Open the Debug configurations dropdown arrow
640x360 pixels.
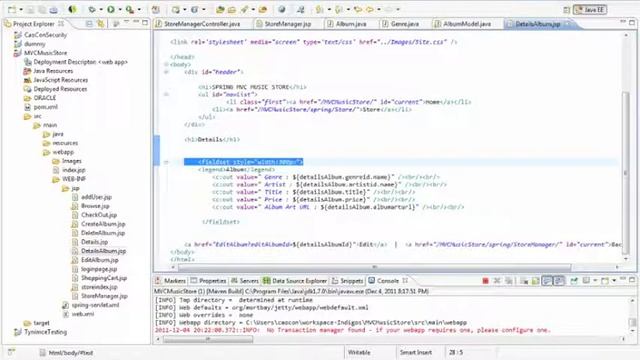tap(100, 9)
